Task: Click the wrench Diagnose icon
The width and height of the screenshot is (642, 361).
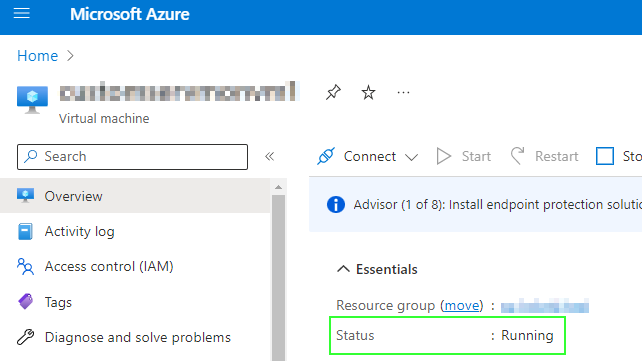Action: tap(25, 337)
